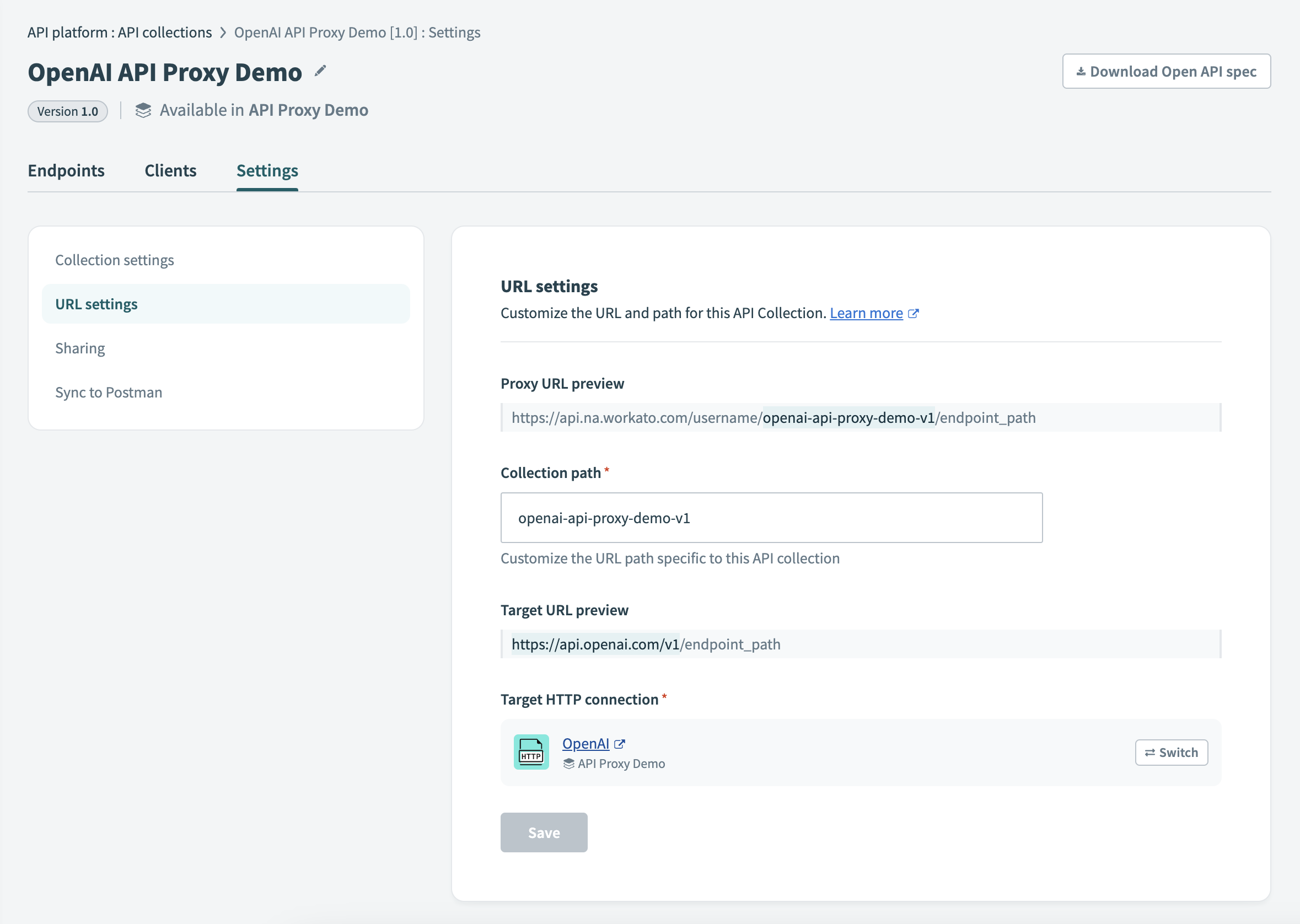Switch to the Endpoints tab
The width and height of the screenshot is (1300, 924).
click(x=66, y=170)
